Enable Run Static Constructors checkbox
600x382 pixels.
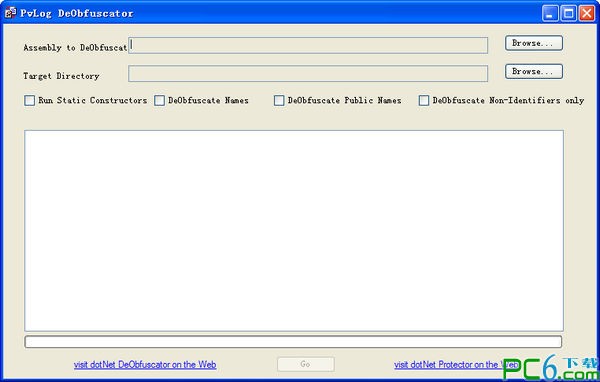(x=29, y=100)
